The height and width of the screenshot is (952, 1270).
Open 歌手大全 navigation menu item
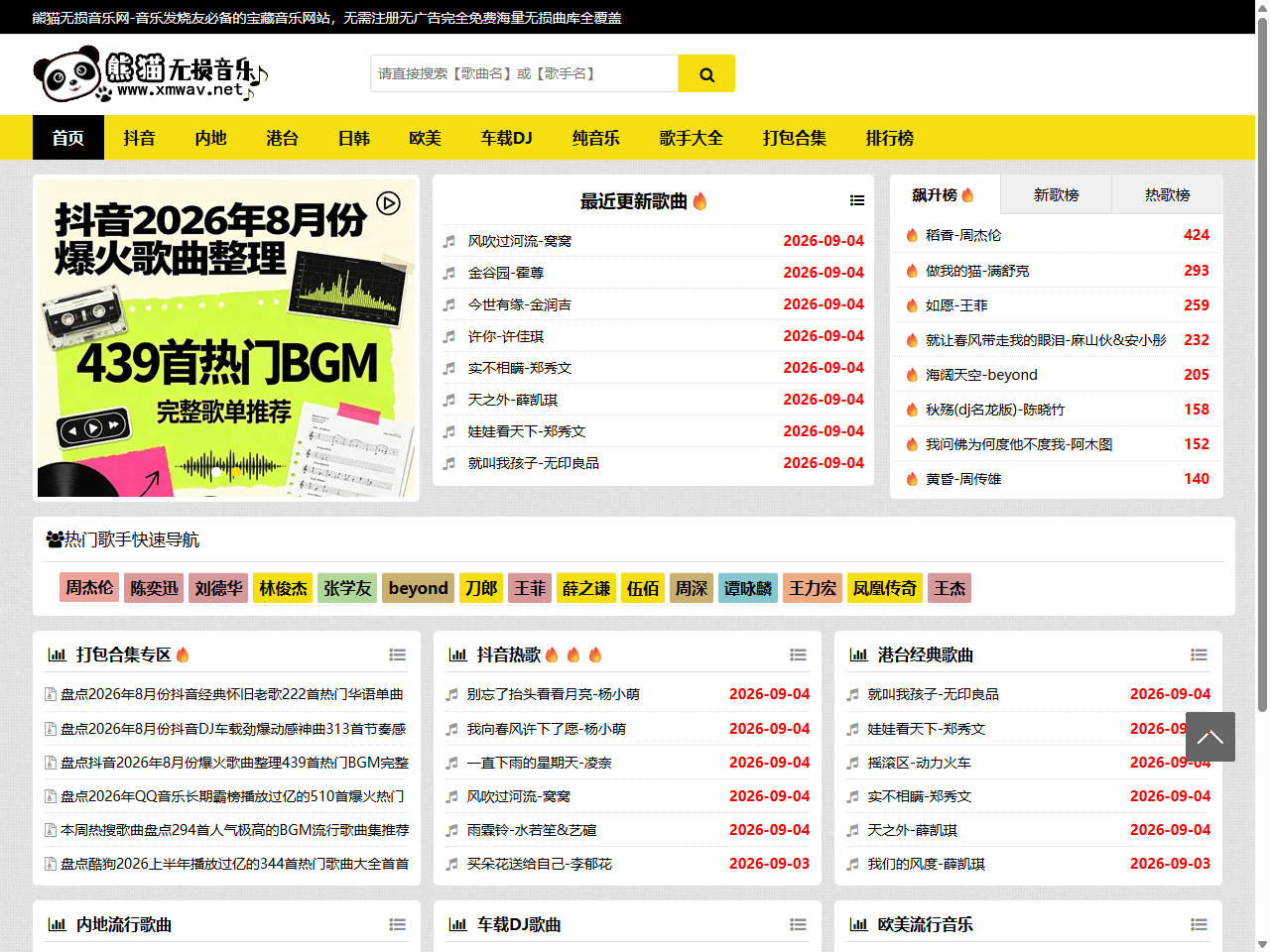coord(692,138)
